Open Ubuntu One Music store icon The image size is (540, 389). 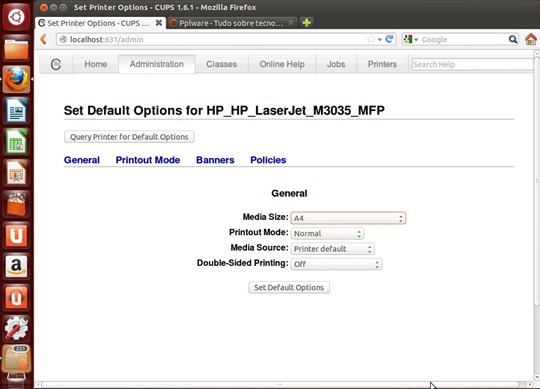[x=16, y=297]
